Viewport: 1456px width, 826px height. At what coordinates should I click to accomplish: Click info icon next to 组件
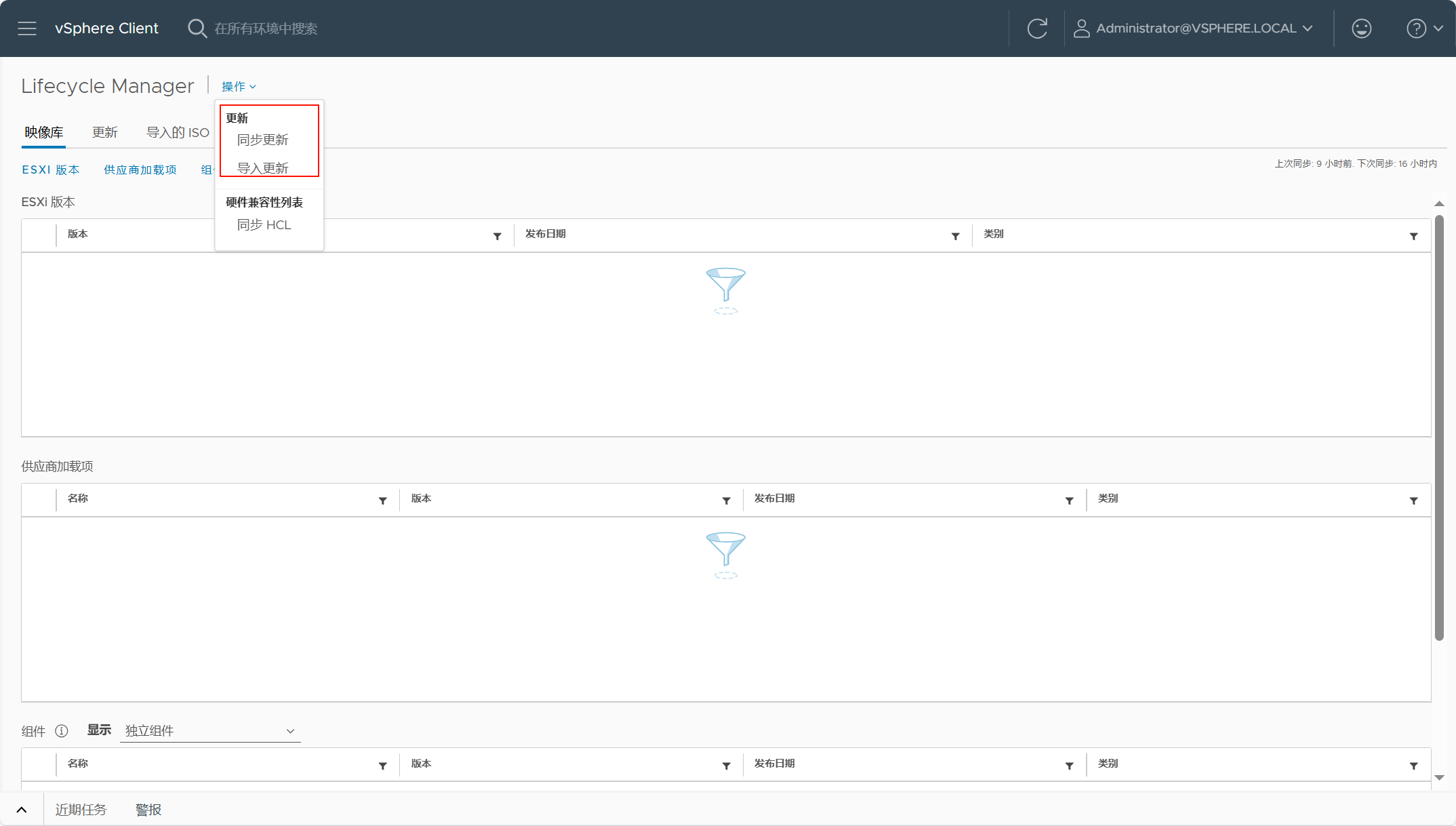point(62,730)
